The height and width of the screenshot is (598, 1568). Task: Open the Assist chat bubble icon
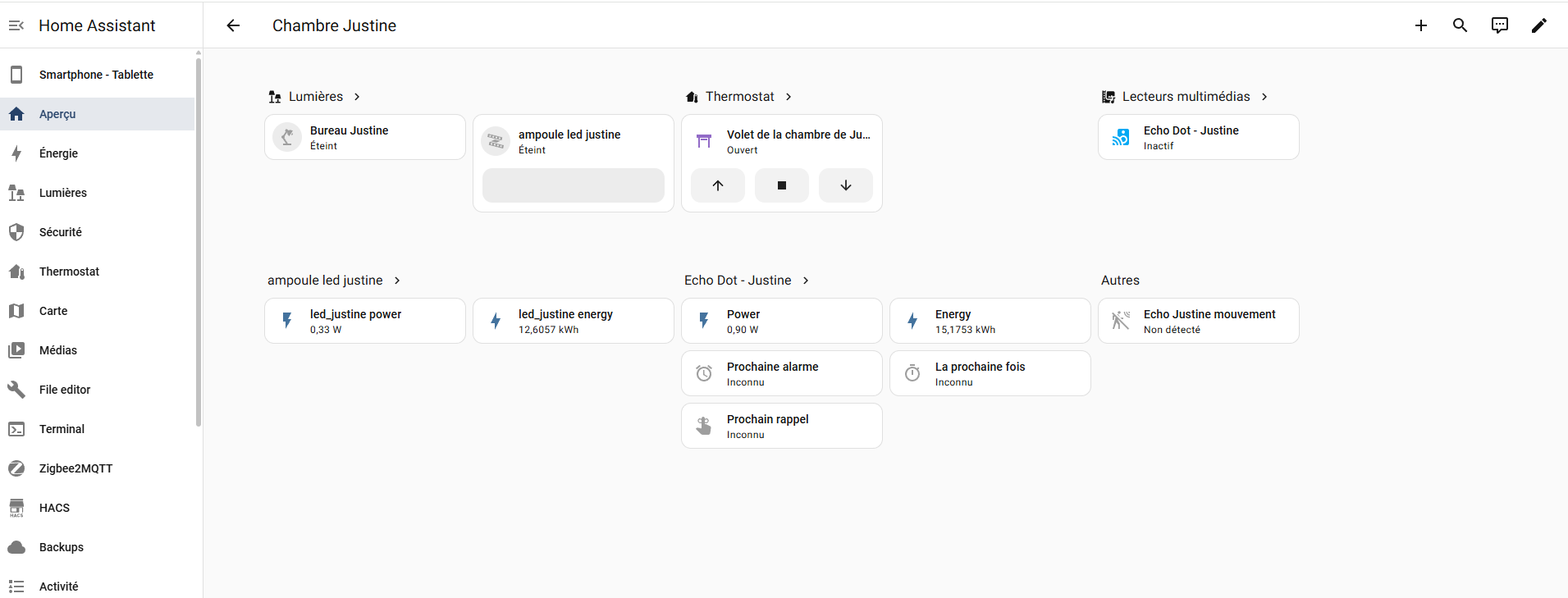click(1499, 25)
